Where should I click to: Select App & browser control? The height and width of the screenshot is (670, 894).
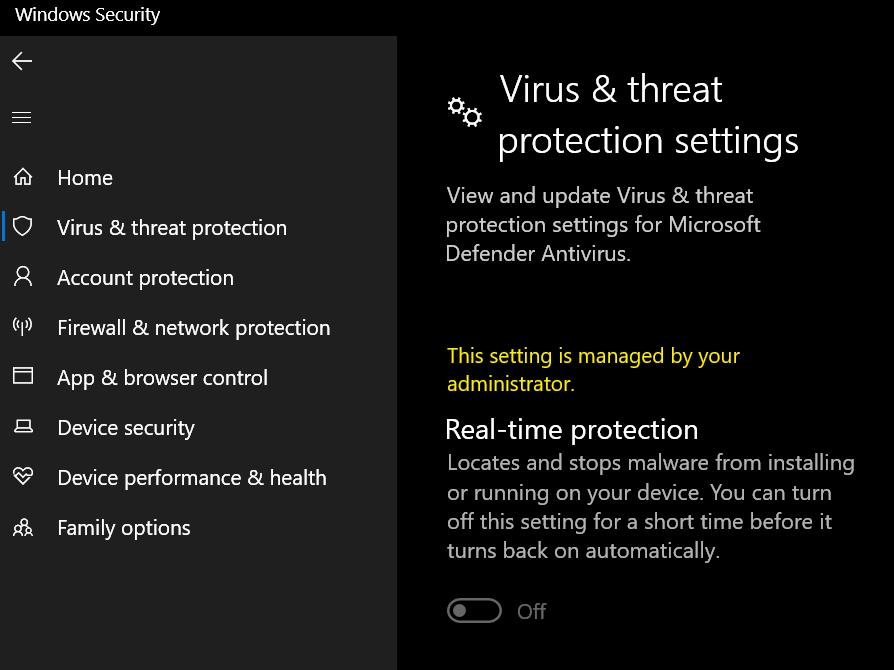[162, 378]
